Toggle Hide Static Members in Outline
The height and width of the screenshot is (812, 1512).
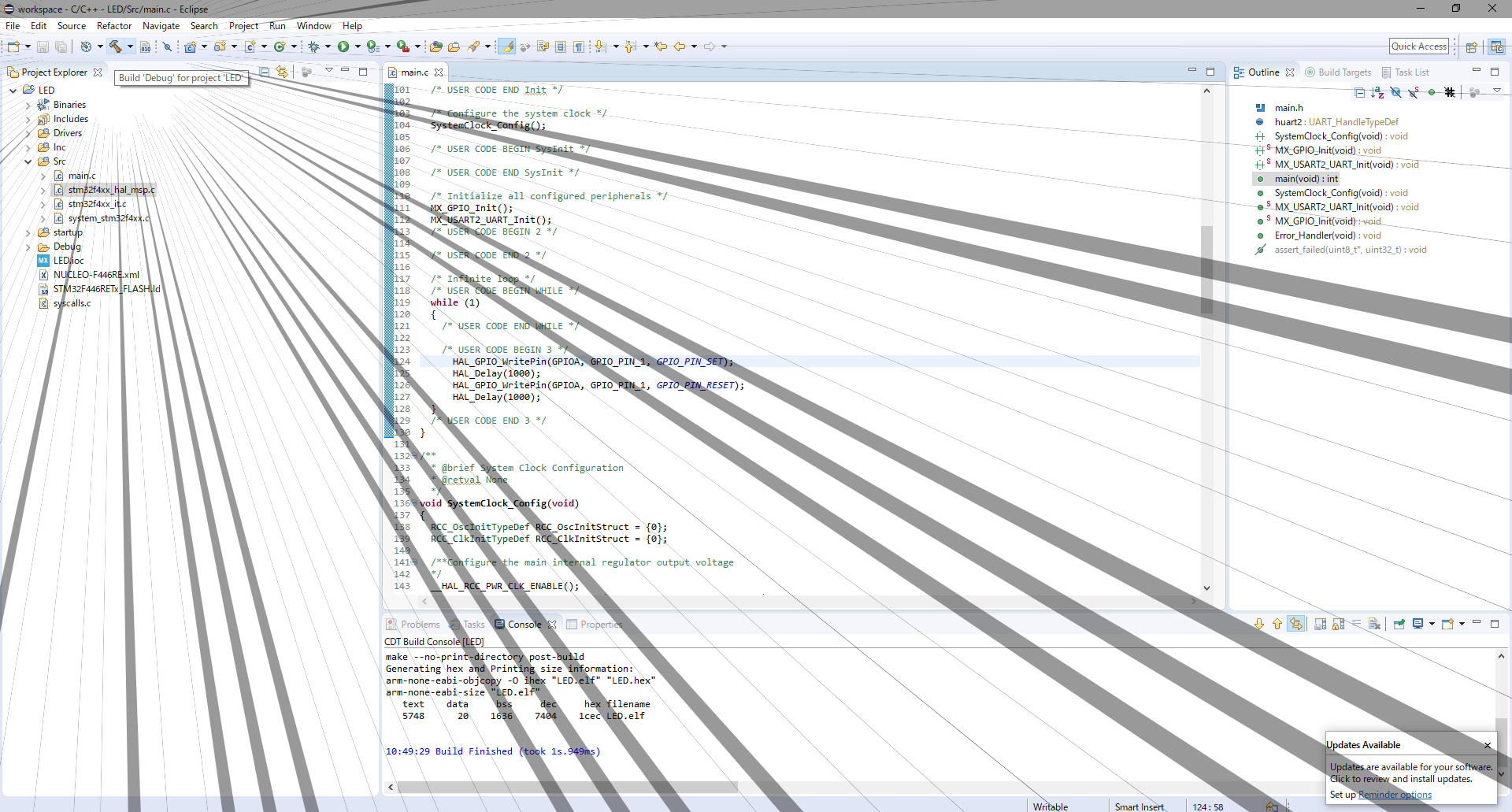click(x=1412, y=92)
